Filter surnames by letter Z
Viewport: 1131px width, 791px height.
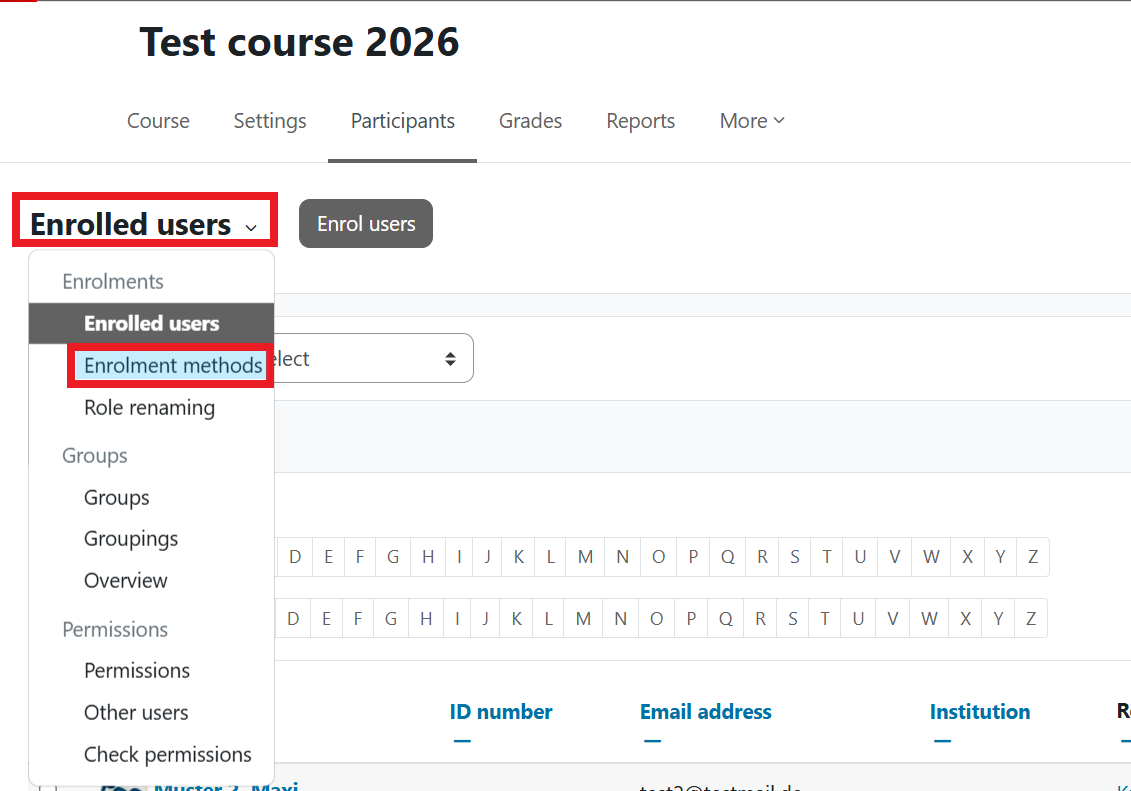point(1032,618)
